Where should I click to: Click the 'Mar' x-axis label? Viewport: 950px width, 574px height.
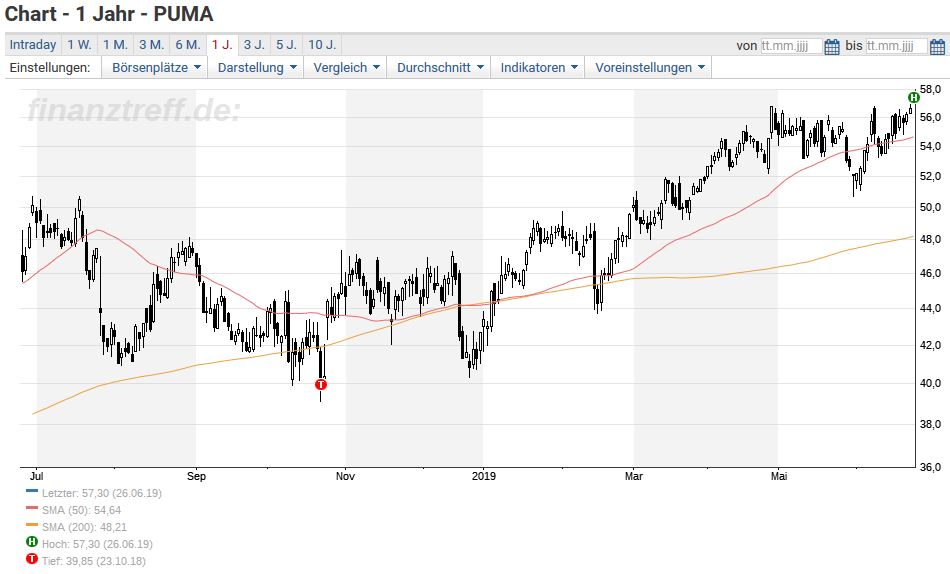tap(634, 476)
